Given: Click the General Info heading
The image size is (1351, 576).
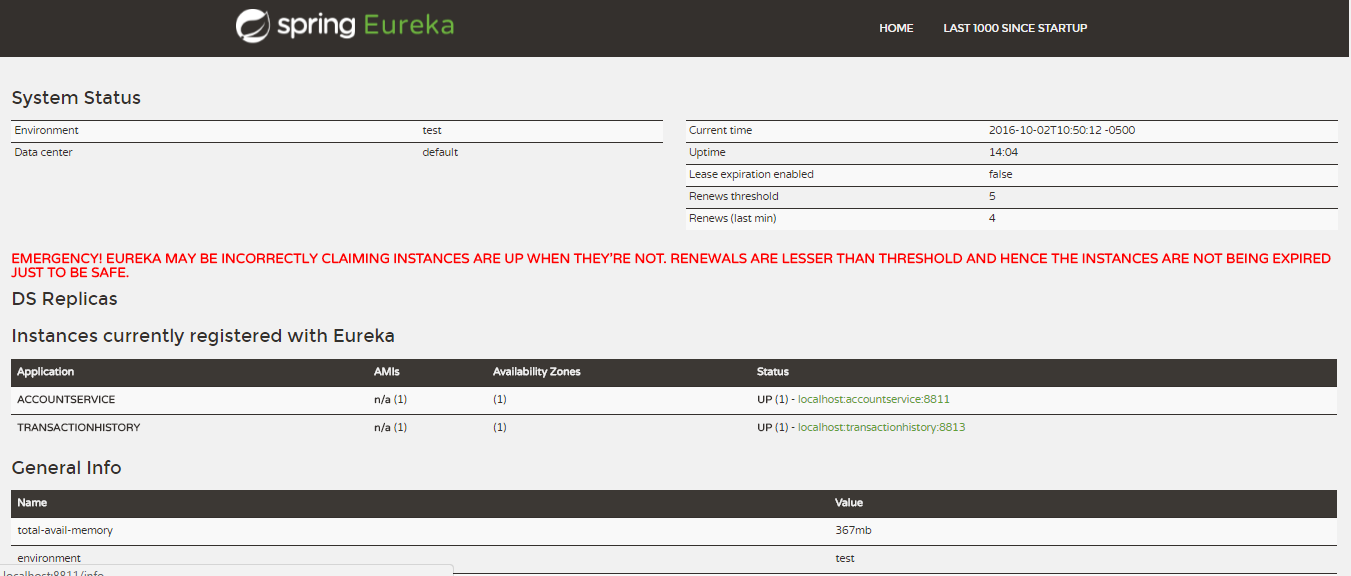Looking at the screenshot, I should pyautogui.click(x=66, y=468).
